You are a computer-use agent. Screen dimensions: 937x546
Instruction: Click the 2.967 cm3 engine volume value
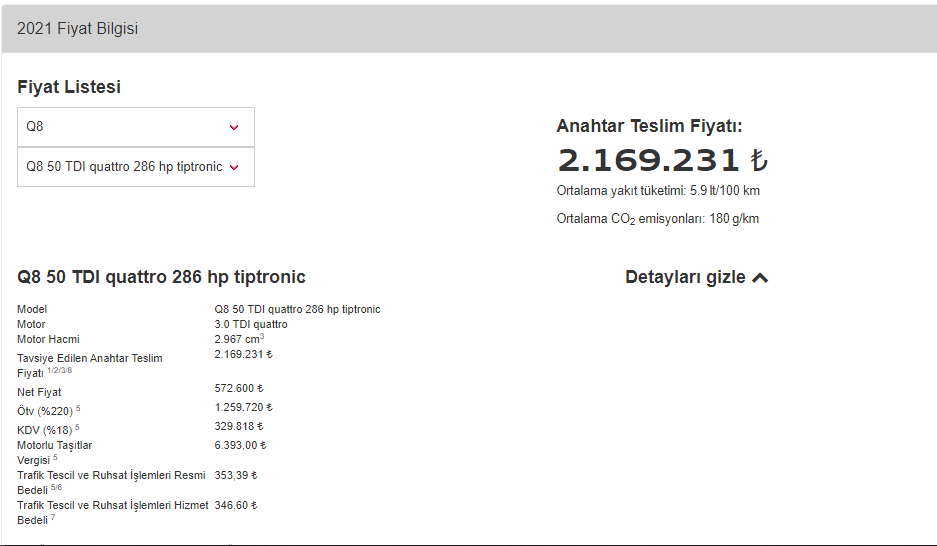[239, 339]
